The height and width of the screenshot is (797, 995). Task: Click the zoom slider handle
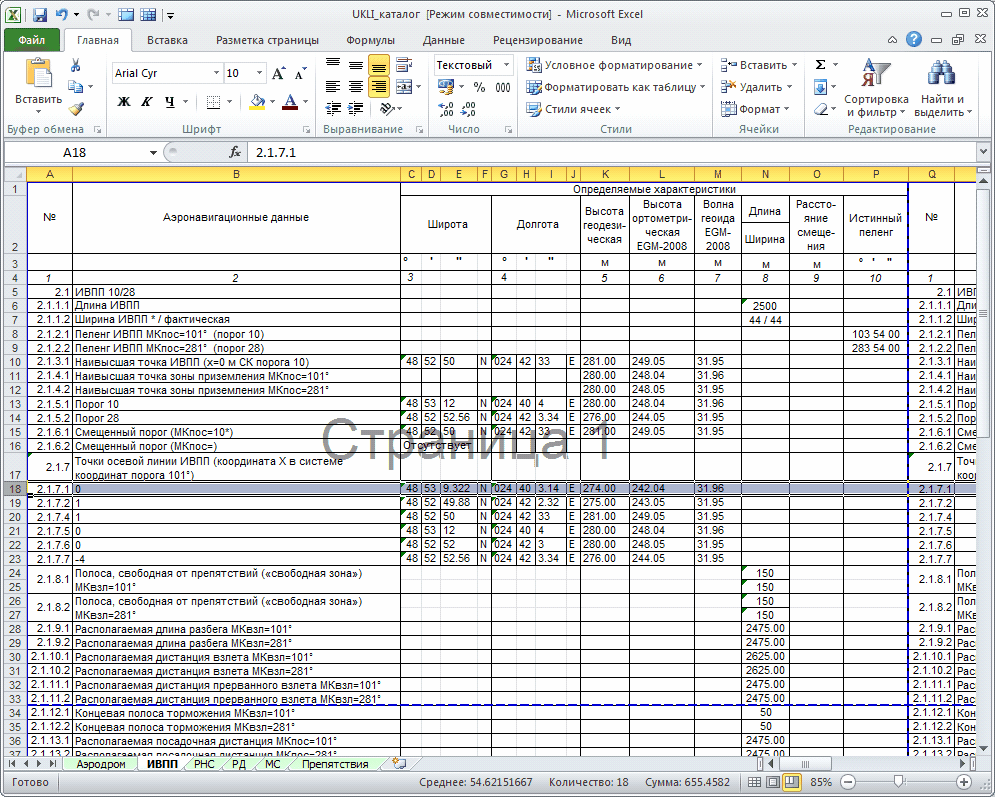[898, 781]
